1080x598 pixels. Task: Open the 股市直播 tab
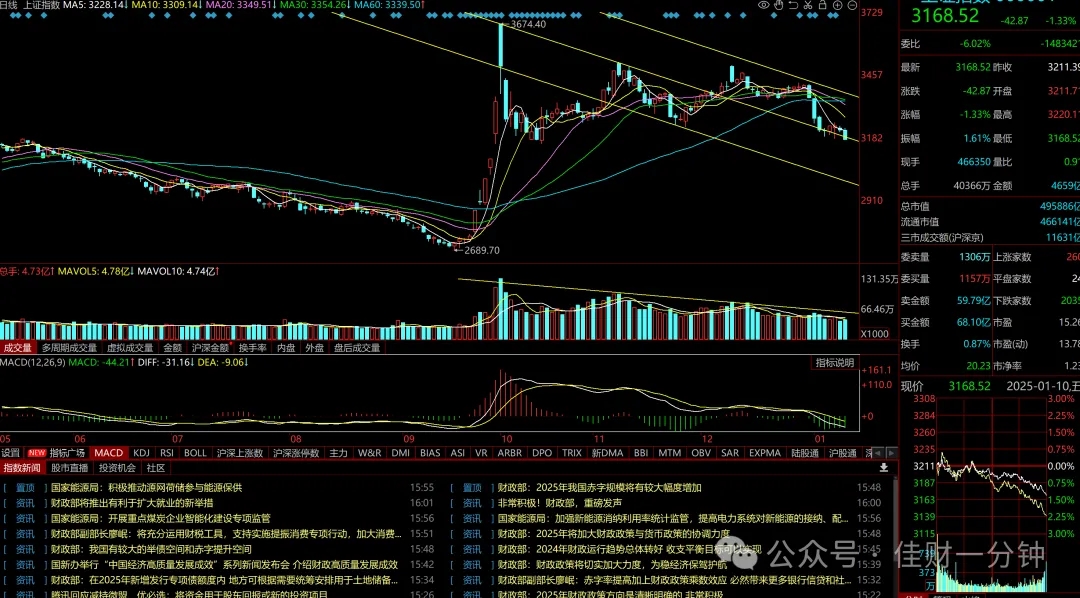(70, 468)
